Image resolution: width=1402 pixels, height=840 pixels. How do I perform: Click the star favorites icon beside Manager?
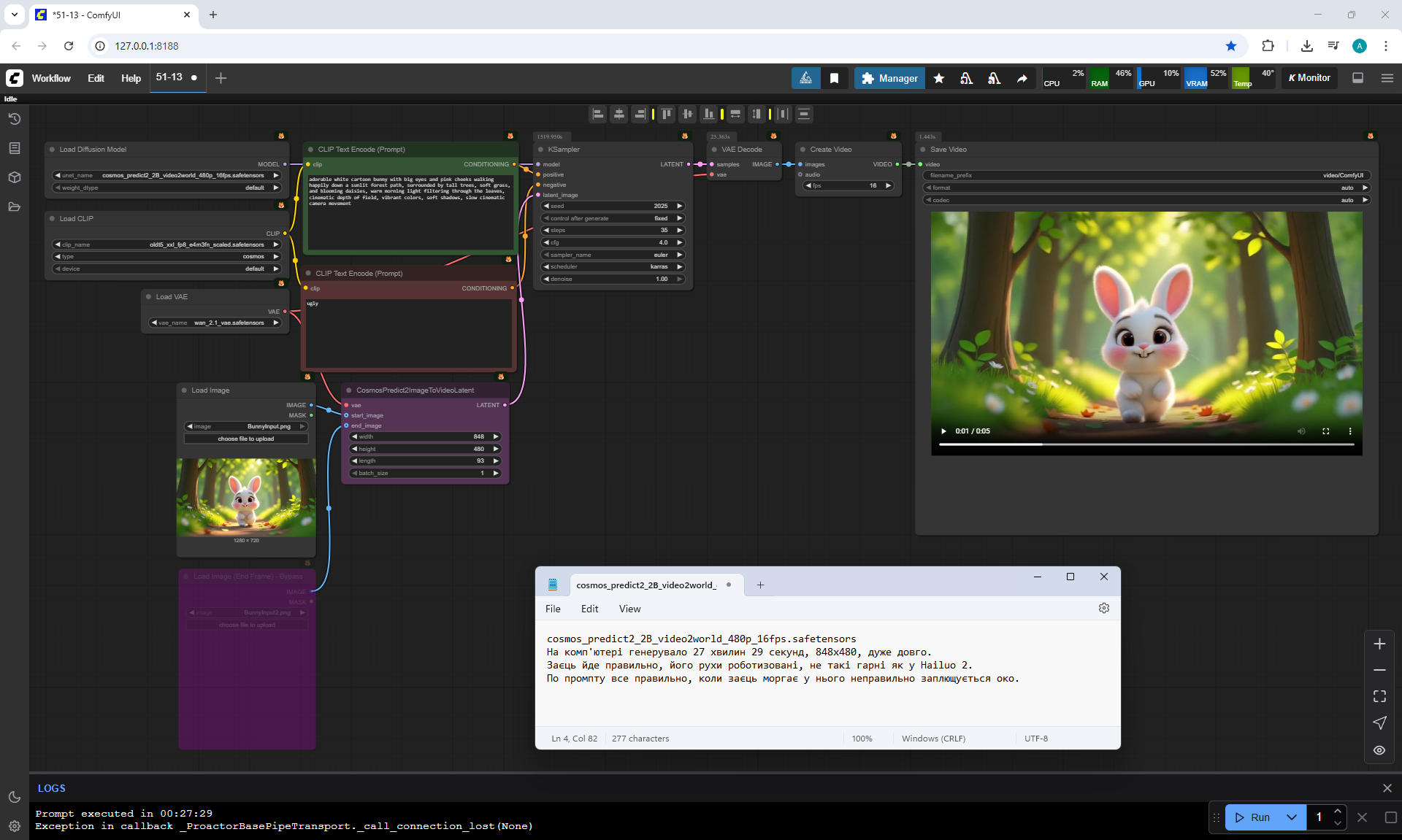(939, 78)
